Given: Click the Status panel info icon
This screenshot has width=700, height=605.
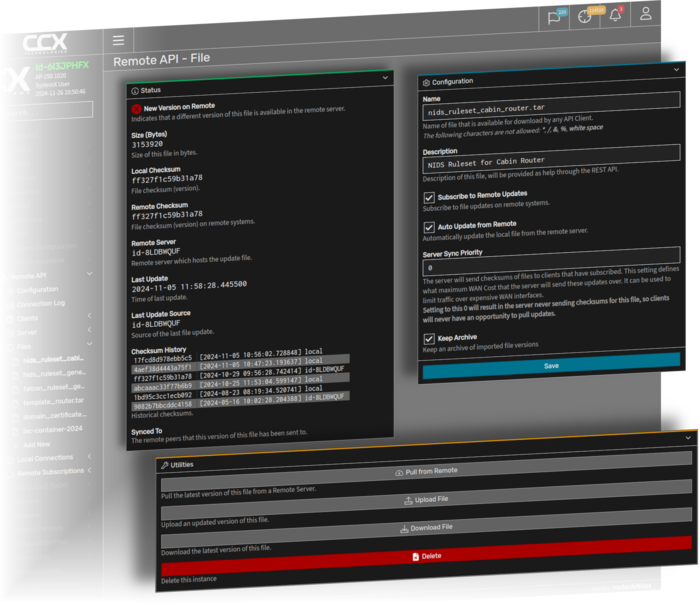Looking at the screenshot, I should [135, 91].
